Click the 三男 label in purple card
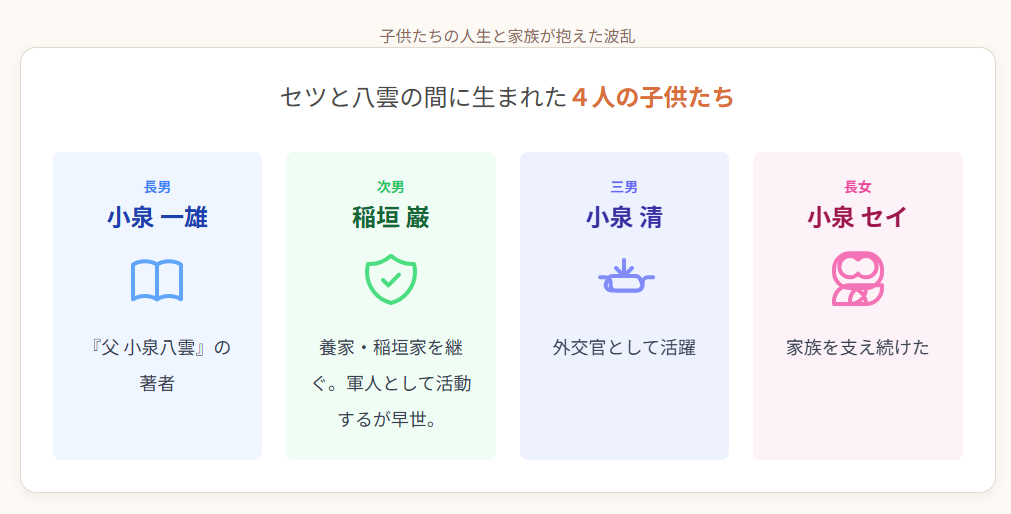The height and width of the screenshot is (514, 1011). pos(624,187)
